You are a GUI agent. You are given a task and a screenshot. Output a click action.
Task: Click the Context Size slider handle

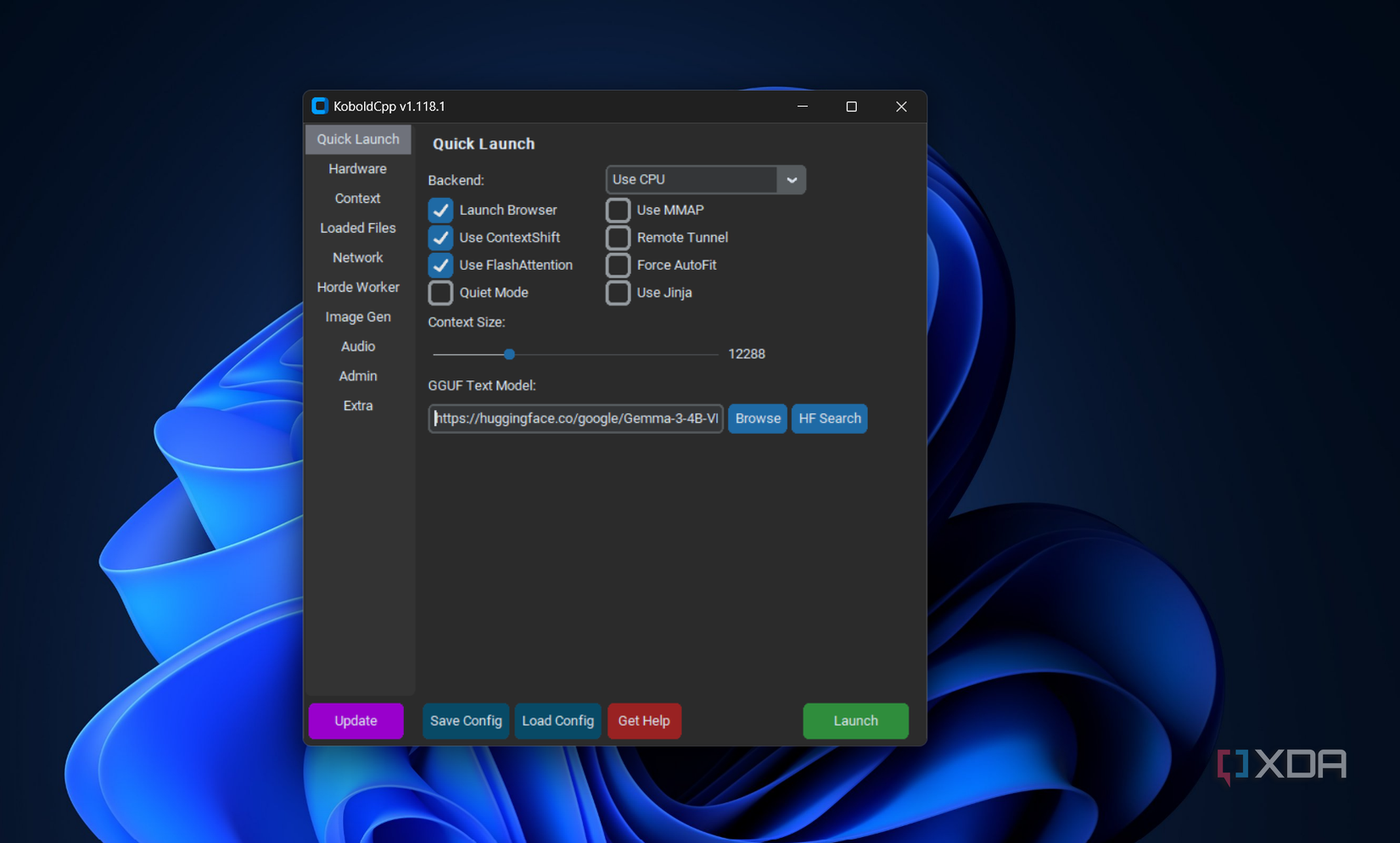tap(509, 354)
